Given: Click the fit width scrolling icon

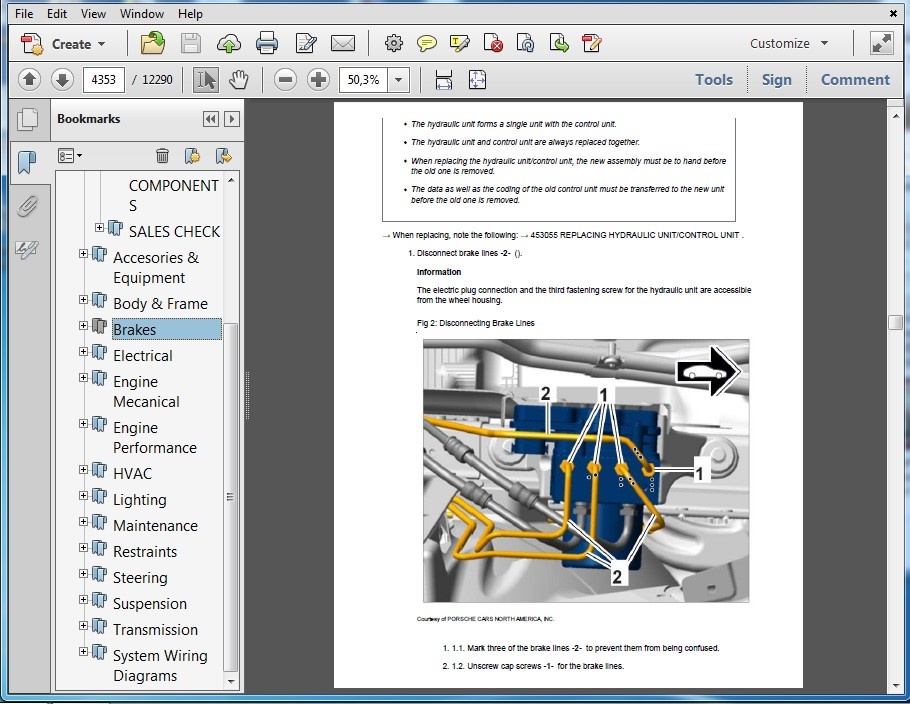Looking at the screenshot, I should point(444,80).
